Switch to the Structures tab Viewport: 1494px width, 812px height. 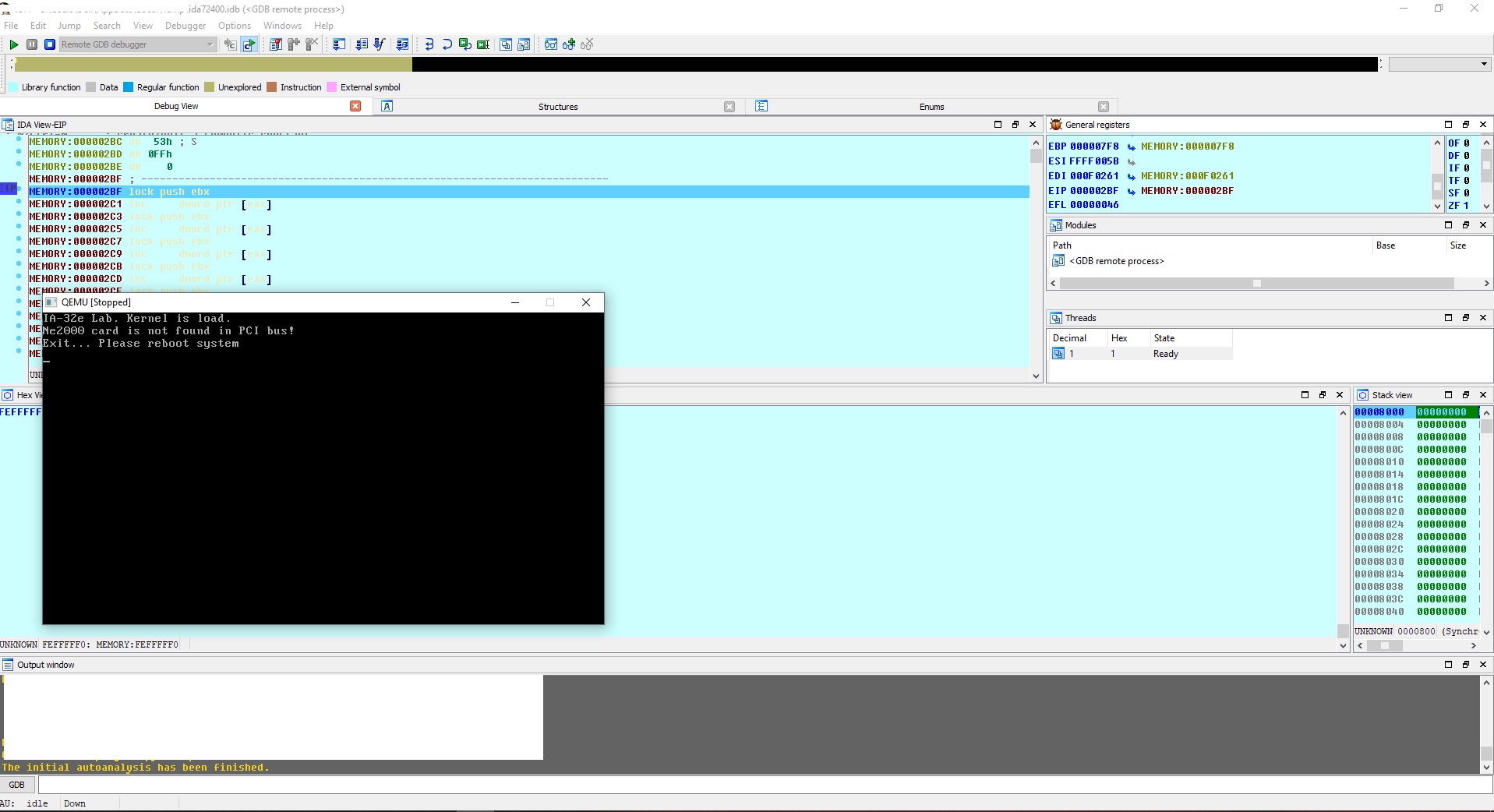click(x=558, y=107)
